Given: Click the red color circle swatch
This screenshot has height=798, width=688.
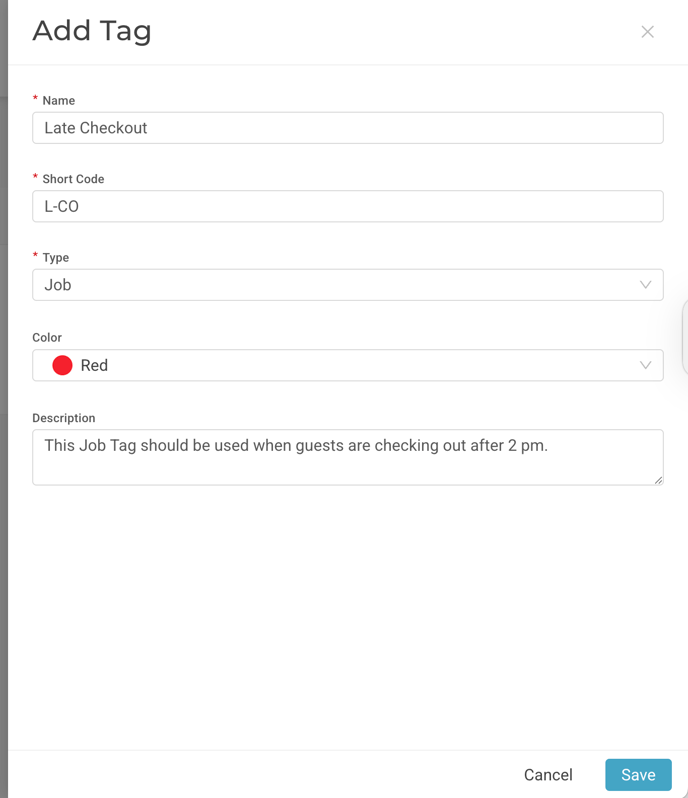Looking at the screenshot, I should pos(63,365).
